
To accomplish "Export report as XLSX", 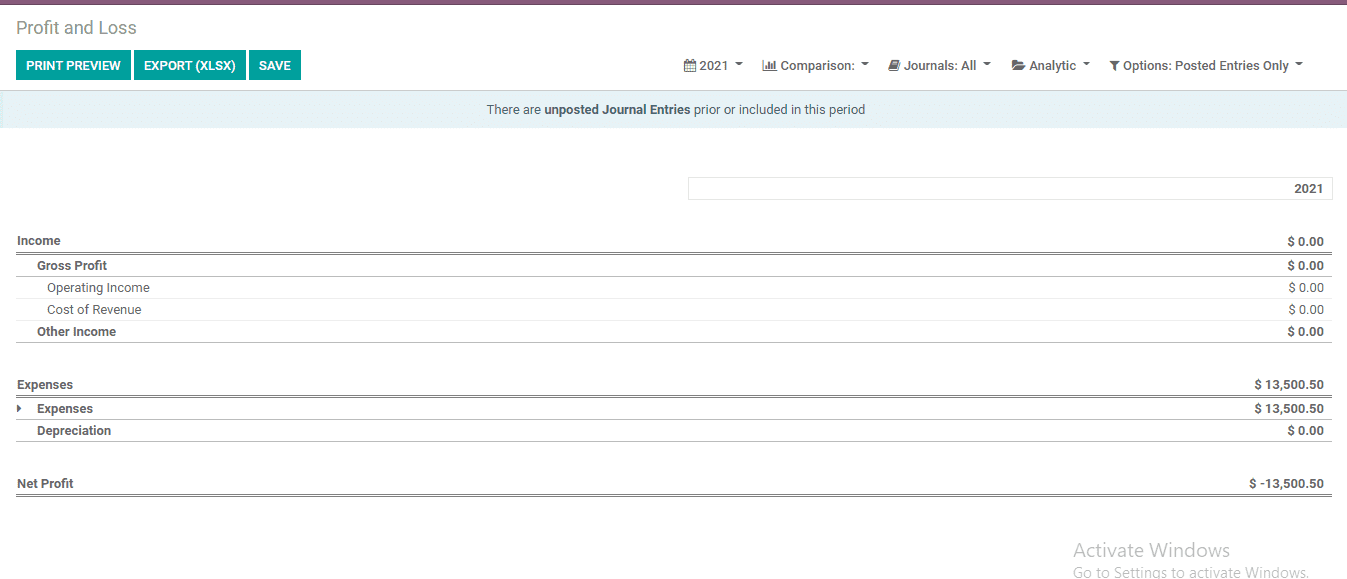I will pos(190,65).
